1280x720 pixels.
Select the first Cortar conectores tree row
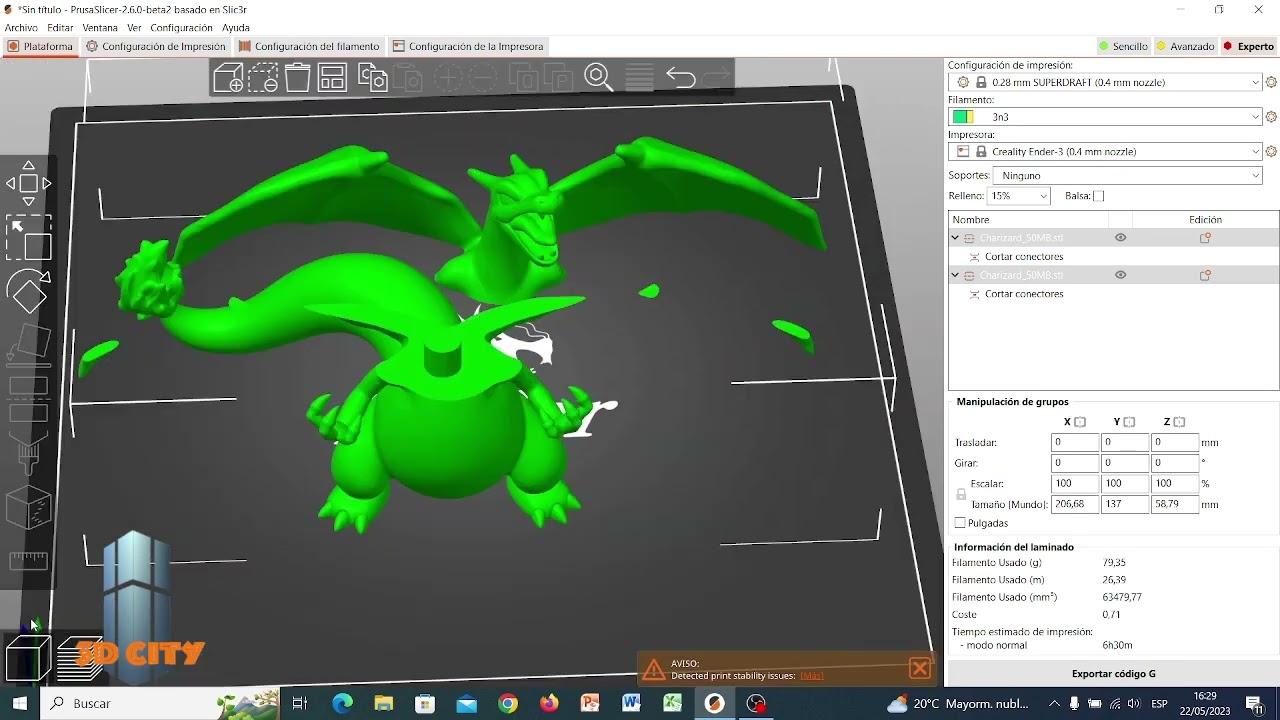click(1113, 257)
